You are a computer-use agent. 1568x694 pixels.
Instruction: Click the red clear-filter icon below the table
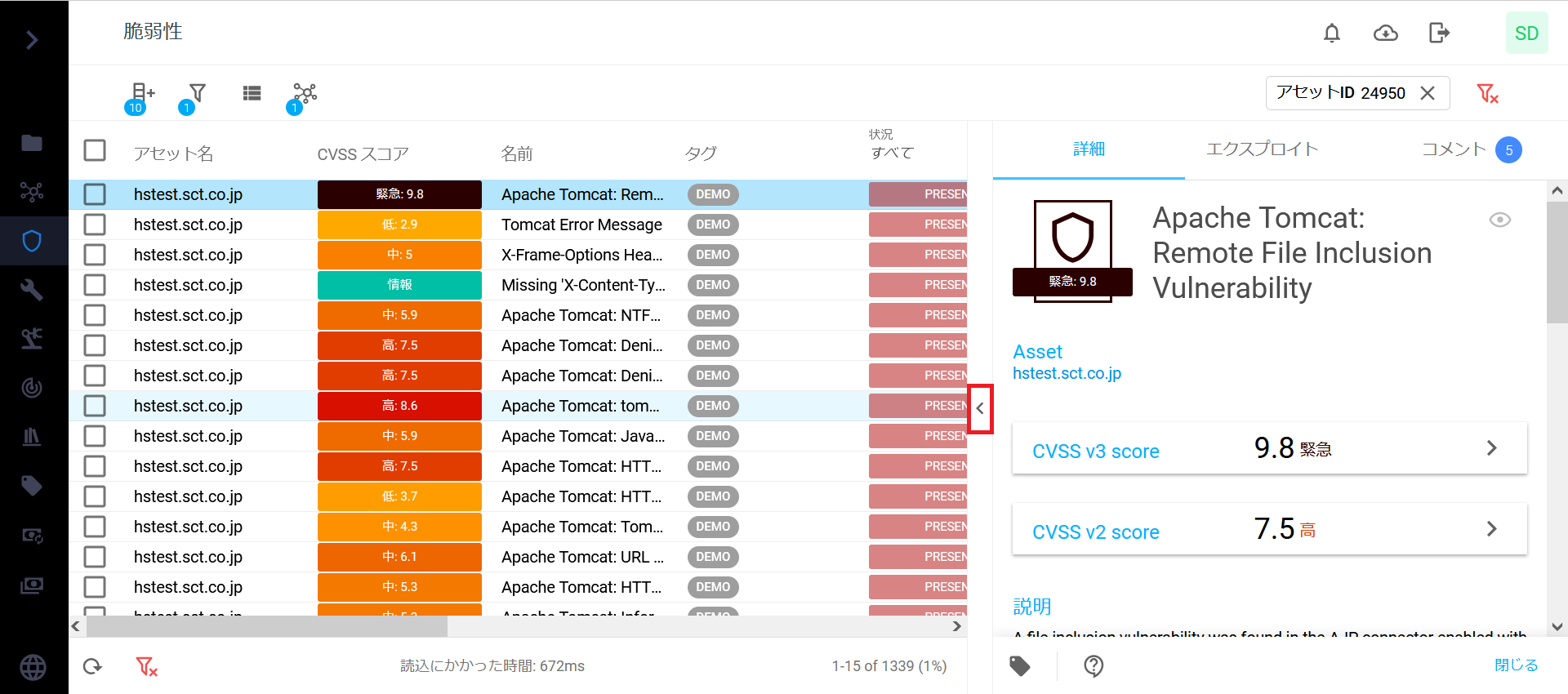146,666
